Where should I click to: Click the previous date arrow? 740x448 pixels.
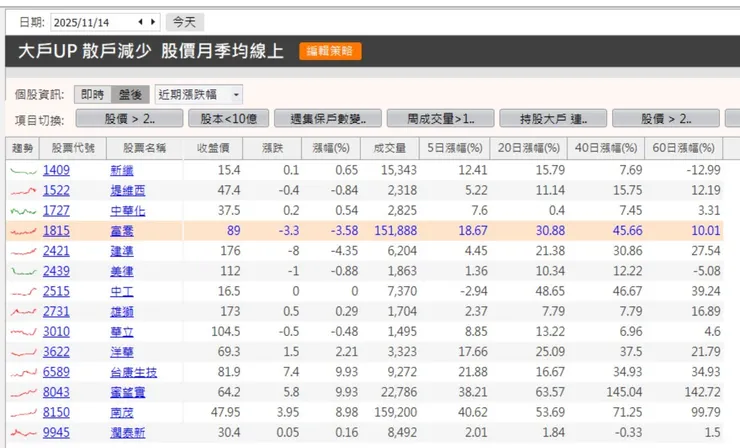pos(140,22)
